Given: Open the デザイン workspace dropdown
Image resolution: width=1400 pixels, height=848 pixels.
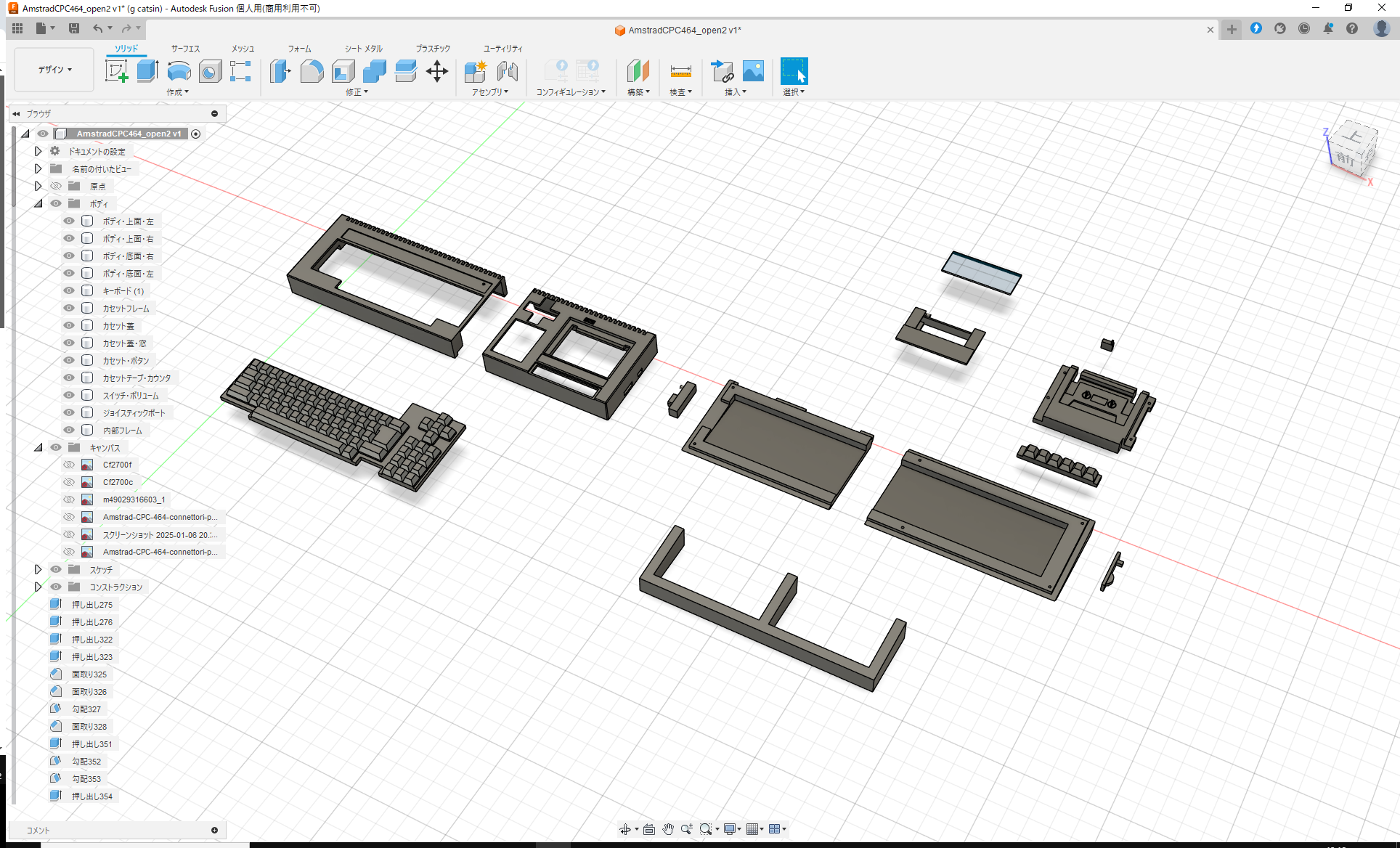Looking at the screenshot, I should 53,69.
